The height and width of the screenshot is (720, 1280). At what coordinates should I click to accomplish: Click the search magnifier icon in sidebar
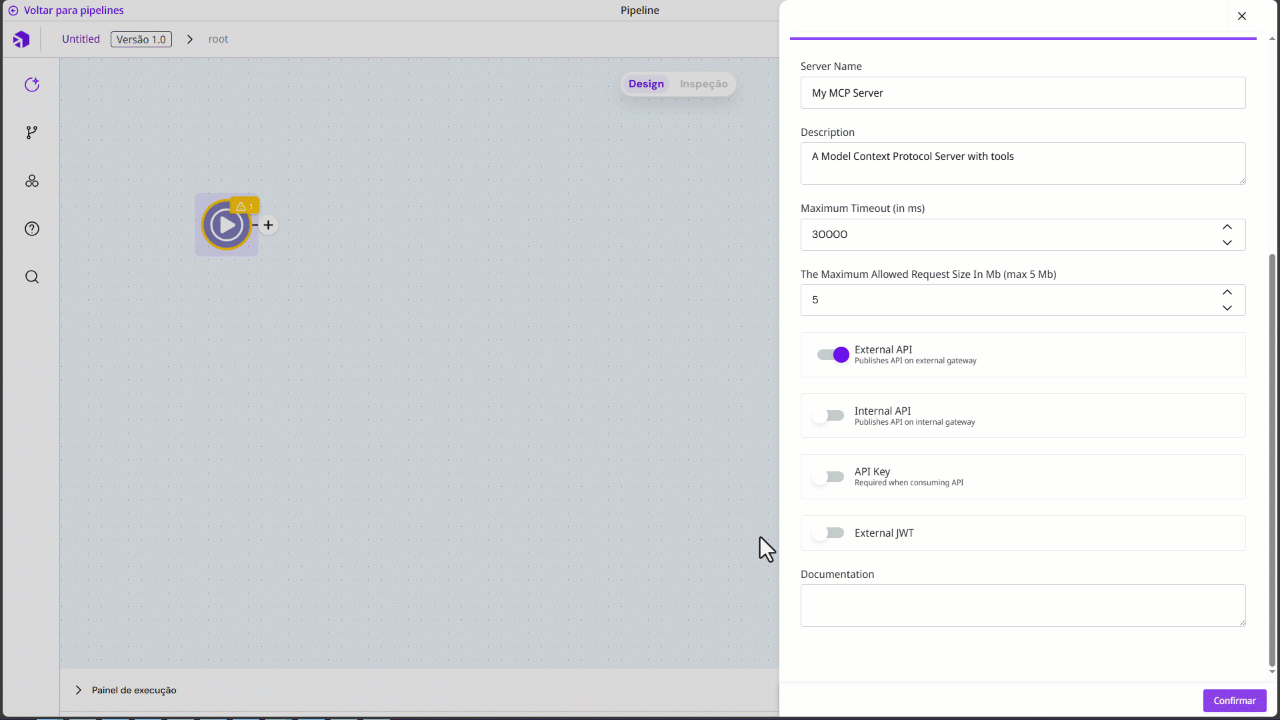[32, 277]
